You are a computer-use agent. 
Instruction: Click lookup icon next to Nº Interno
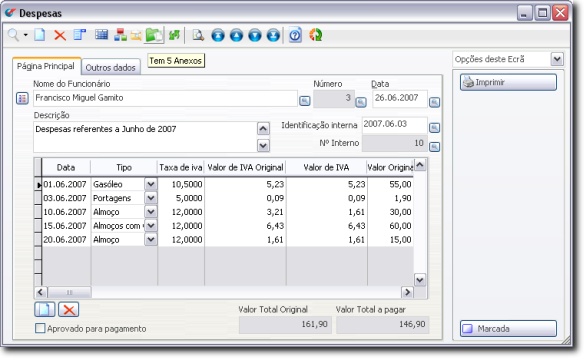click(x=434, y=146)
